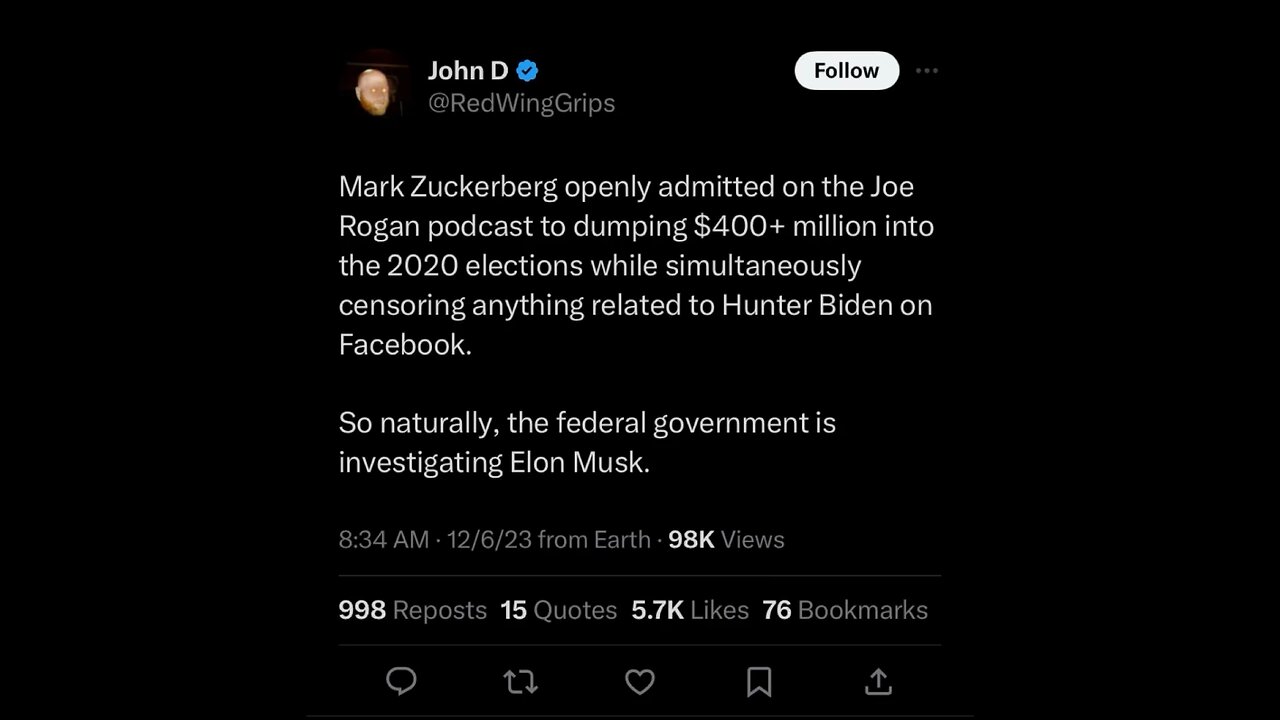Click the 'from Earth' location text
The width and height of the screenshot is (1280, 720).
594,539
